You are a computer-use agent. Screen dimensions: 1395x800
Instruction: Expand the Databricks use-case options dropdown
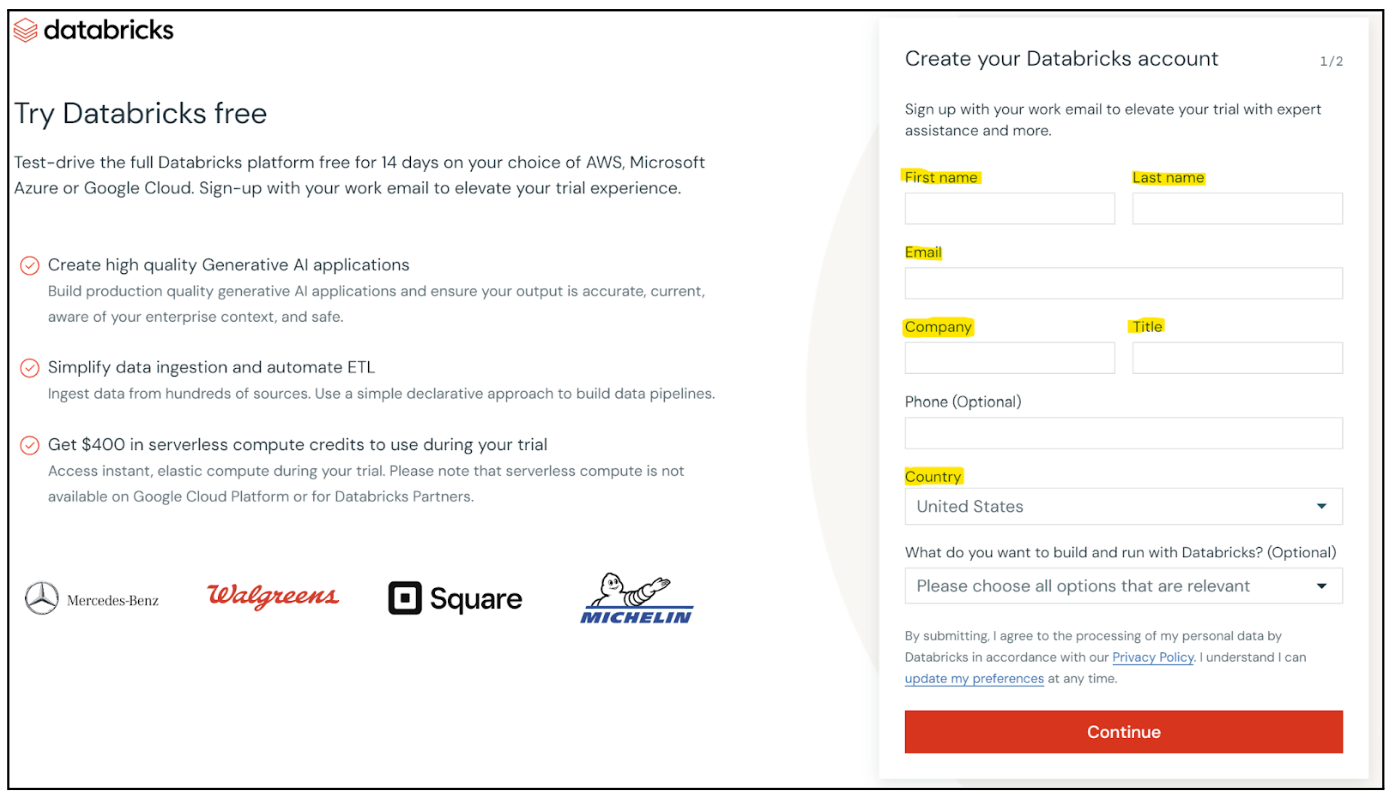tap(1122, 585)
